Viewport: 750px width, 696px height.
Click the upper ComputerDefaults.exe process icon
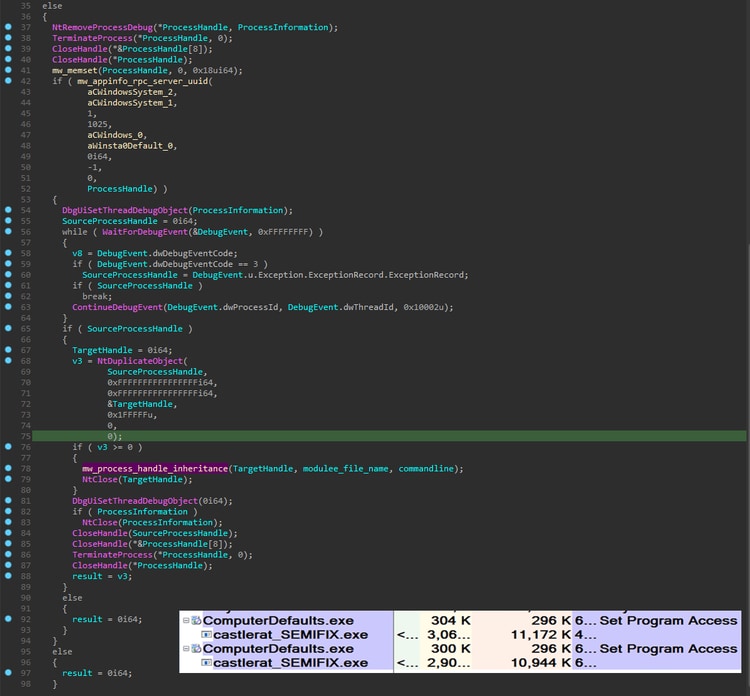click(x=196, y=621)
